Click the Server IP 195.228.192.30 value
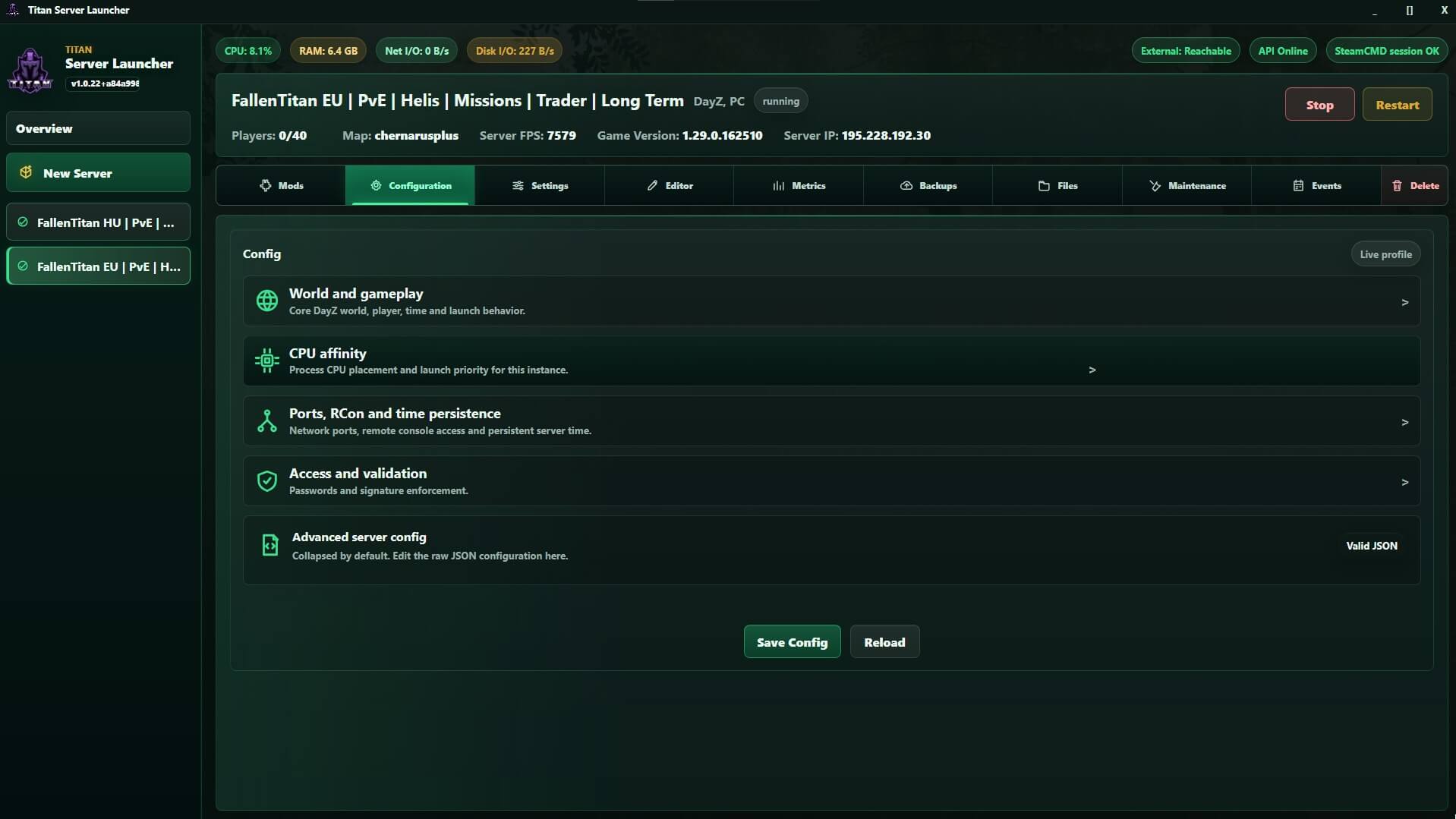Viewport: 1456px width, 819px height. [886, 135]
